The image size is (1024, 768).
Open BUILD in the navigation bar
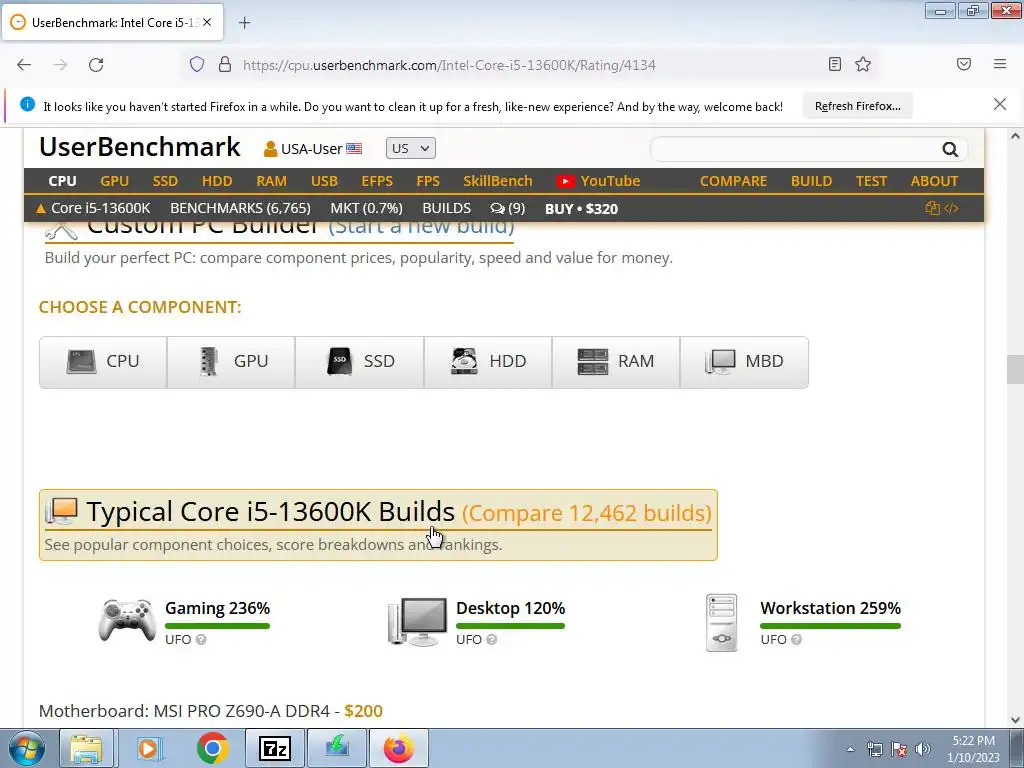811,181
